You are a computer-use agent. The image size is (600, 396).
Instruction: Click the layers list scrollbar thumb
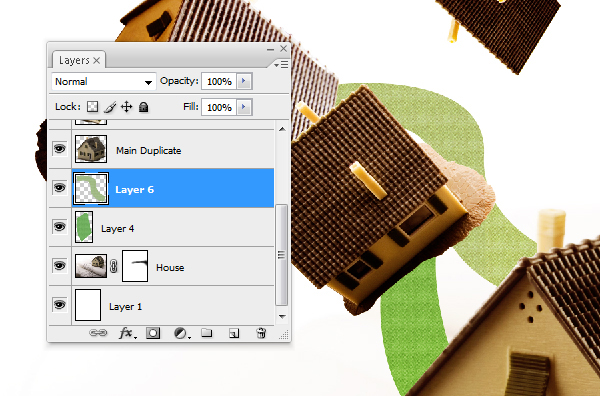pyautogui.click(x=282, y=254)
